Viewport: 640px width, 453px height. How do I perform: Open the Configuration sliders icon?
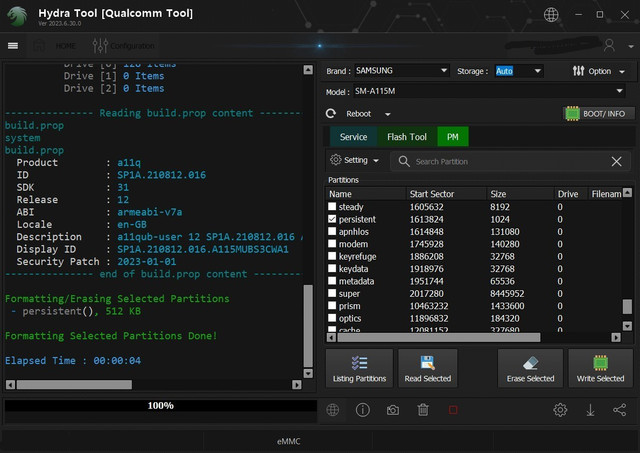(100, 46)
